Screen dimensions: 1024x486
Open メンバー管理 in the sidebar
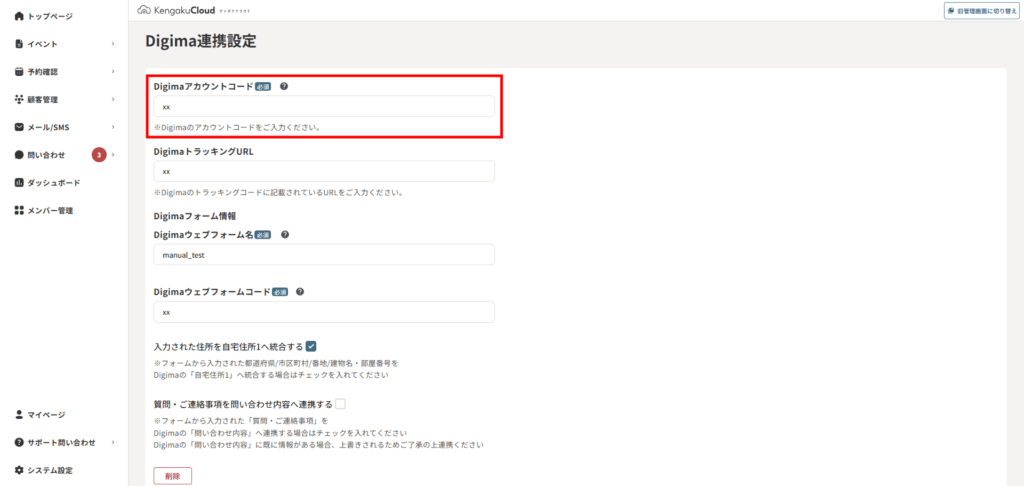(50, 210)
